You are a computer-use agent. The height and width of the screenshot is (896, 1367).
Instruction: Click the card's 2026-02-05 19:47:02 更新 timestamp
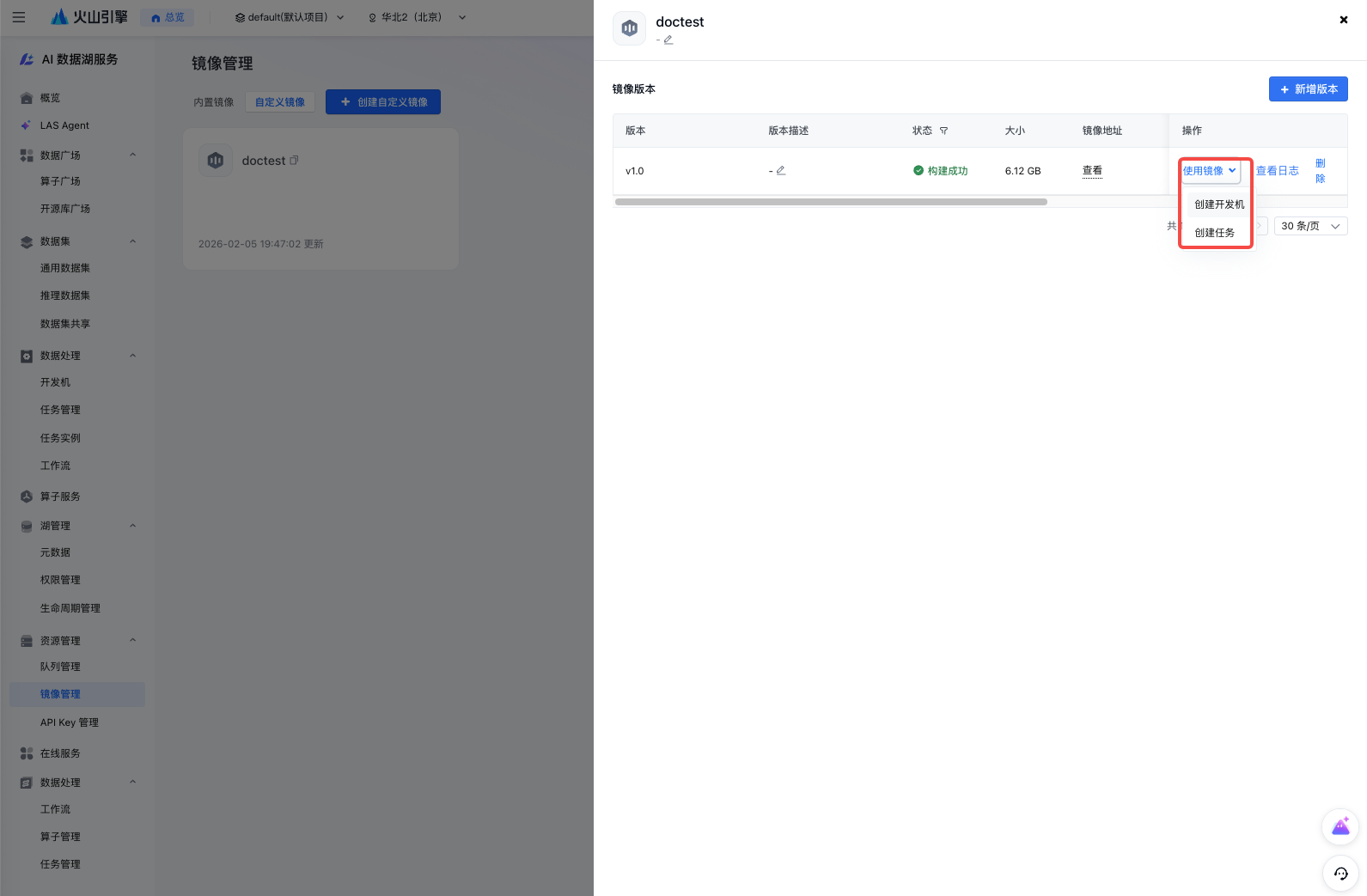pos(261,244)
